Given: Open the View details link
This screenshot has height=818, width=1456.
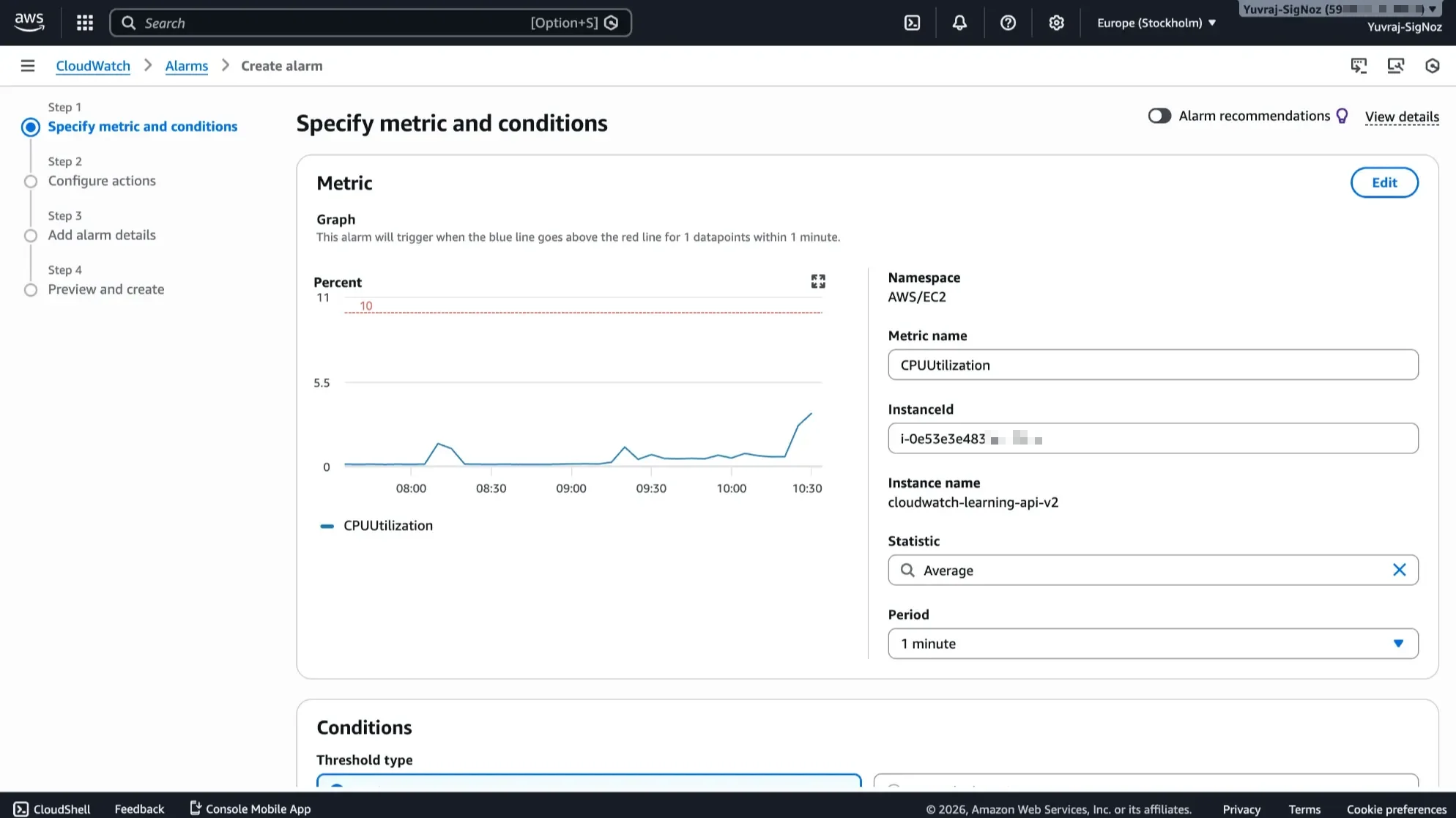Looking at the screenshot, I should (1401, 116).
